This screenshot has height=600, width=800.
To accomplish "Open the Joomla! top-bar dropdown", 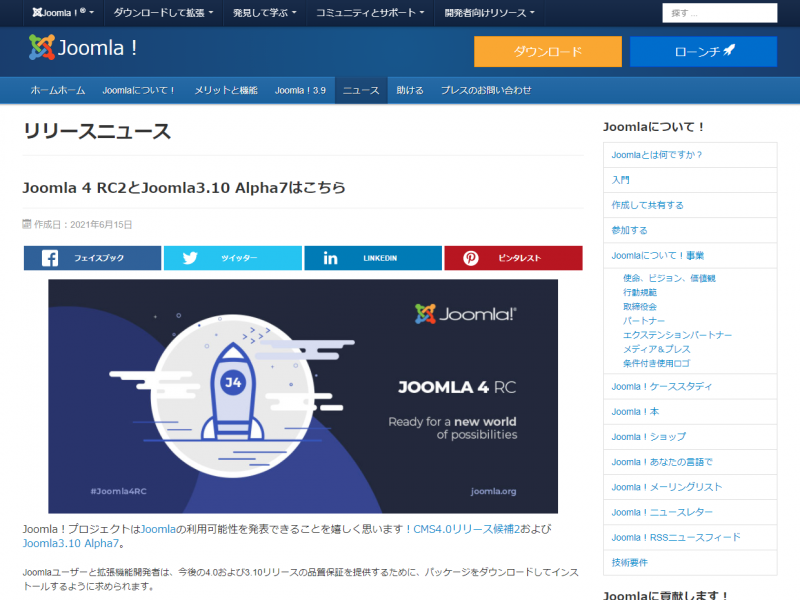I will 63,13.
